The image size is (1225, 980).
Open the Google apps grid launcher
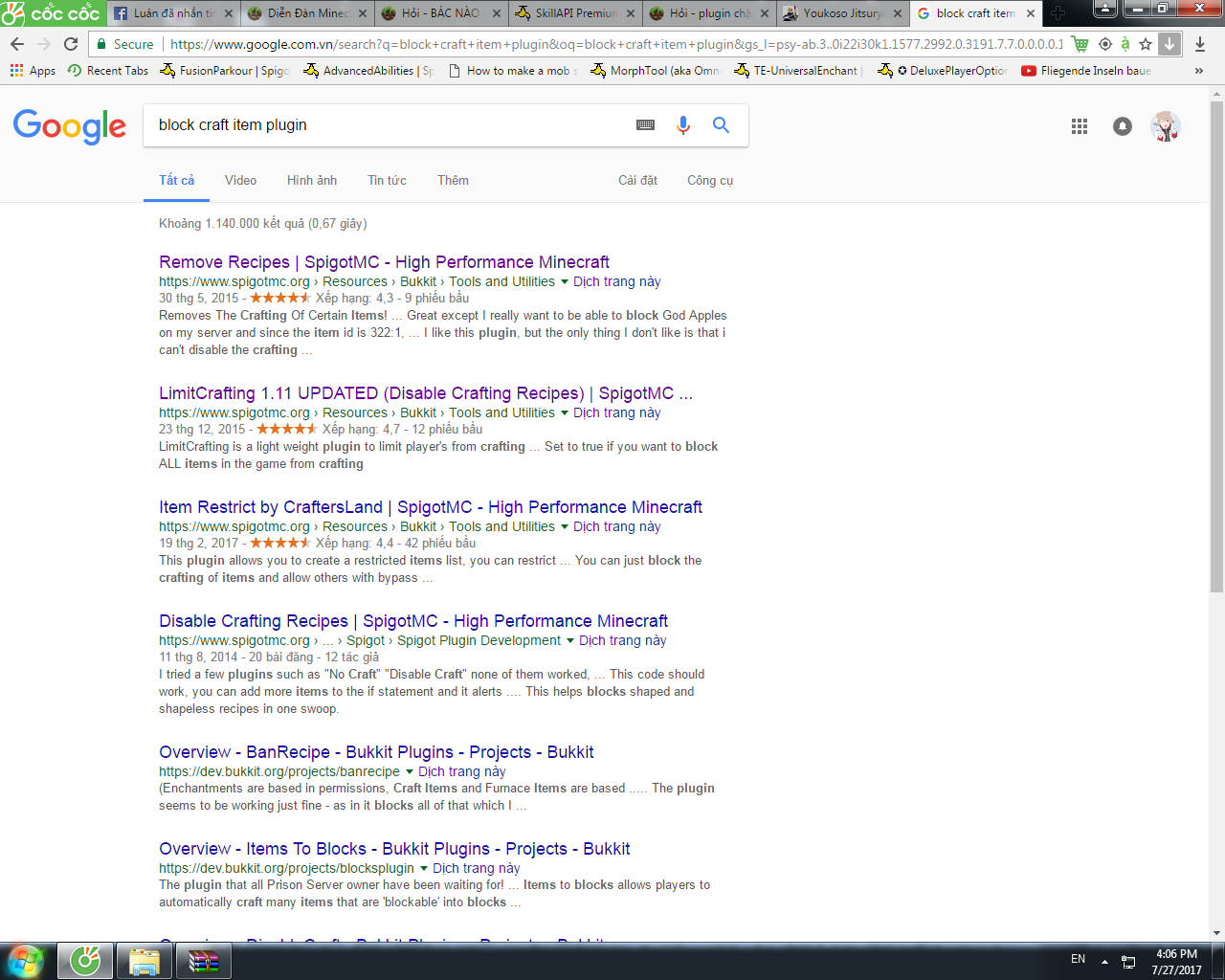[1080, 126]
